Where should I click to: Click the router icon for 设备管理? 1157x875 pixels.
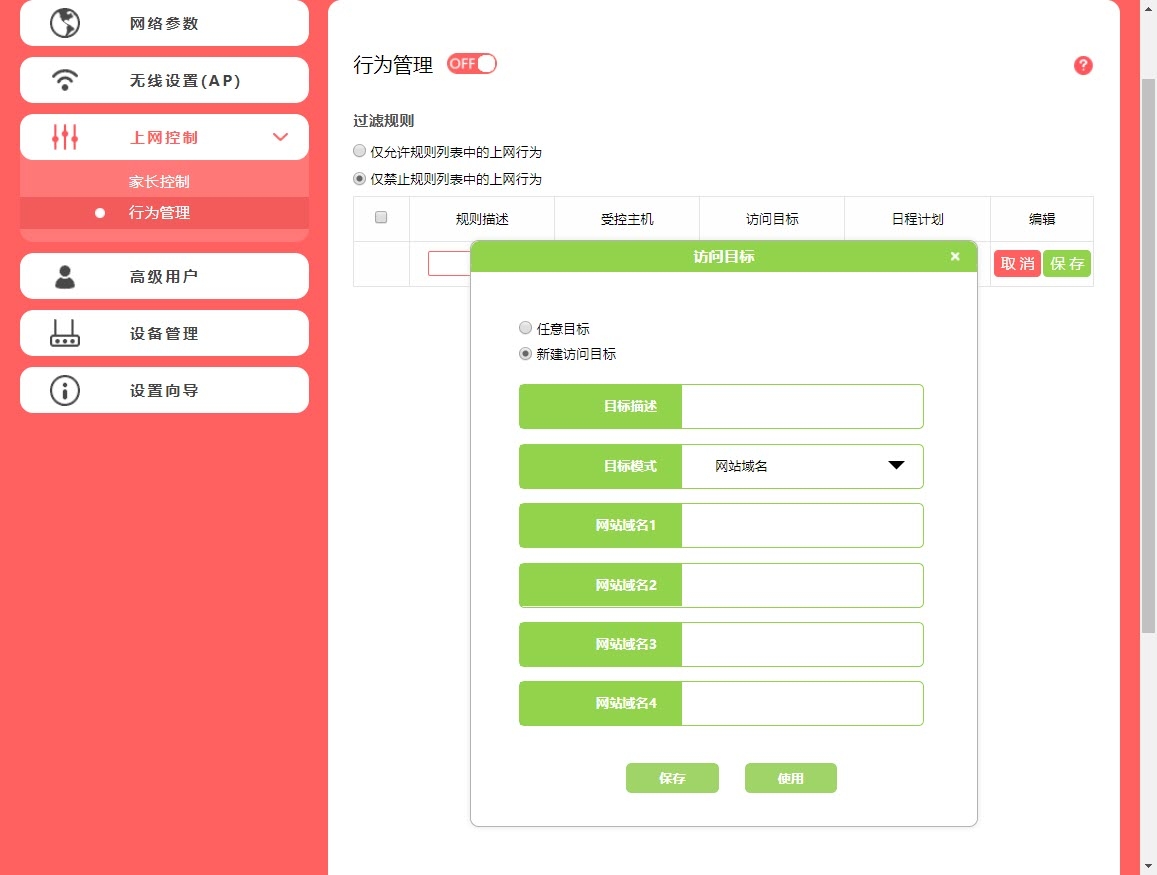(65, 333)
